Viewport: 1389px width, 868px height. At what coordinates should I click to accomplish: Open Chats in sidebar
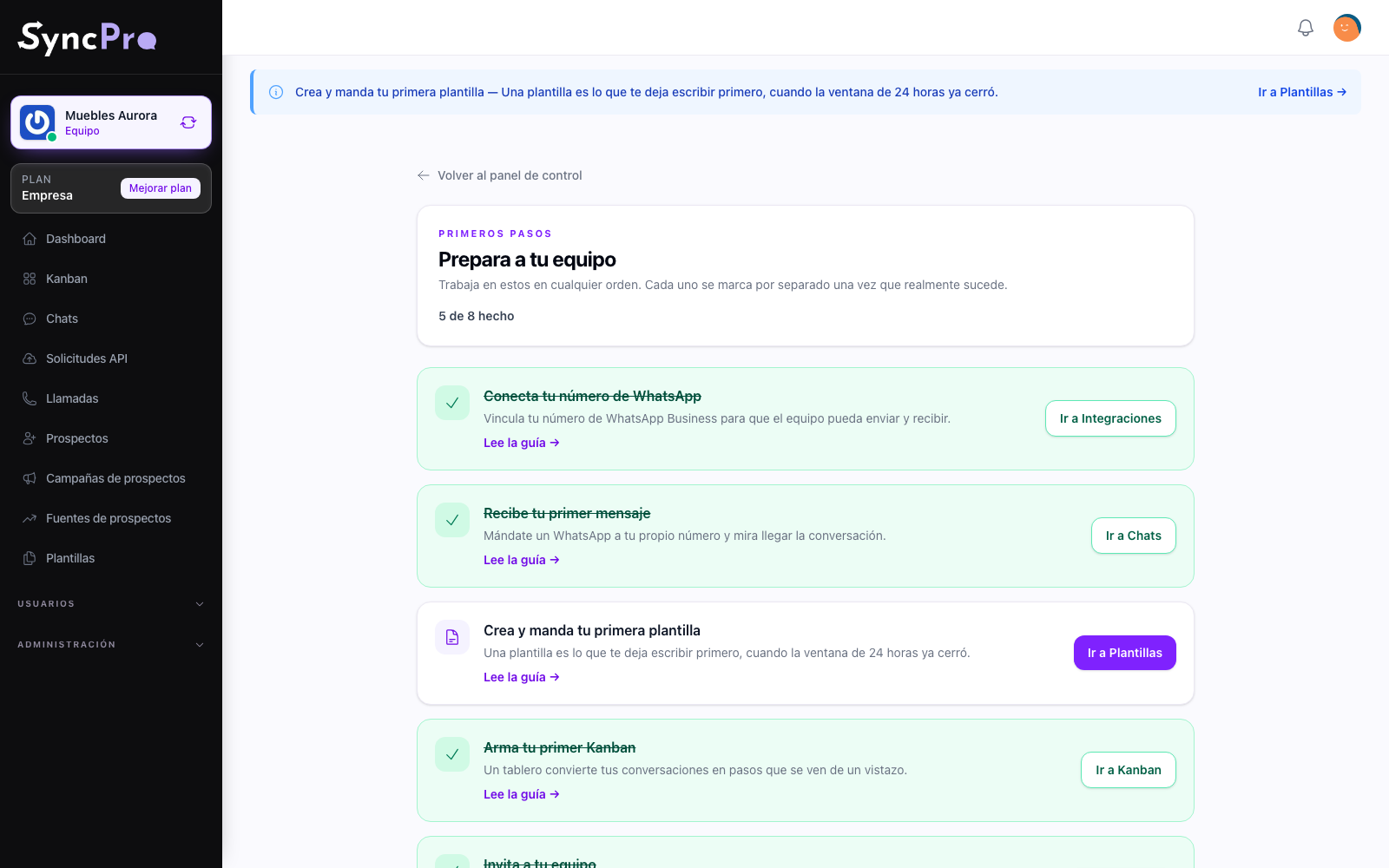point(111,319)
